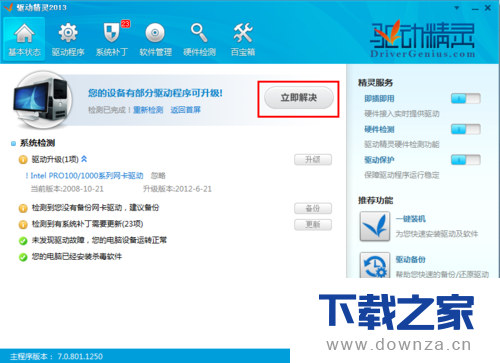This screenshot has width=500, height=363.
Task: Click the 驱动备份 title link
Action: tap(410, 259)
